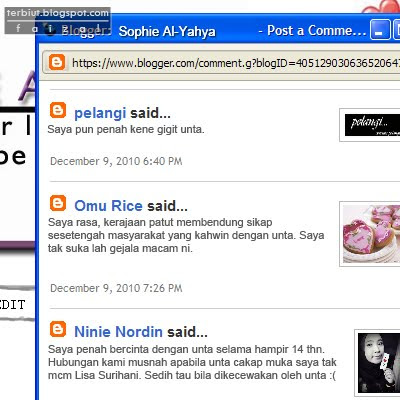Click the Blogger icon beside Omu Rice's comment
400x400 pixels.
tap(58, 203)
